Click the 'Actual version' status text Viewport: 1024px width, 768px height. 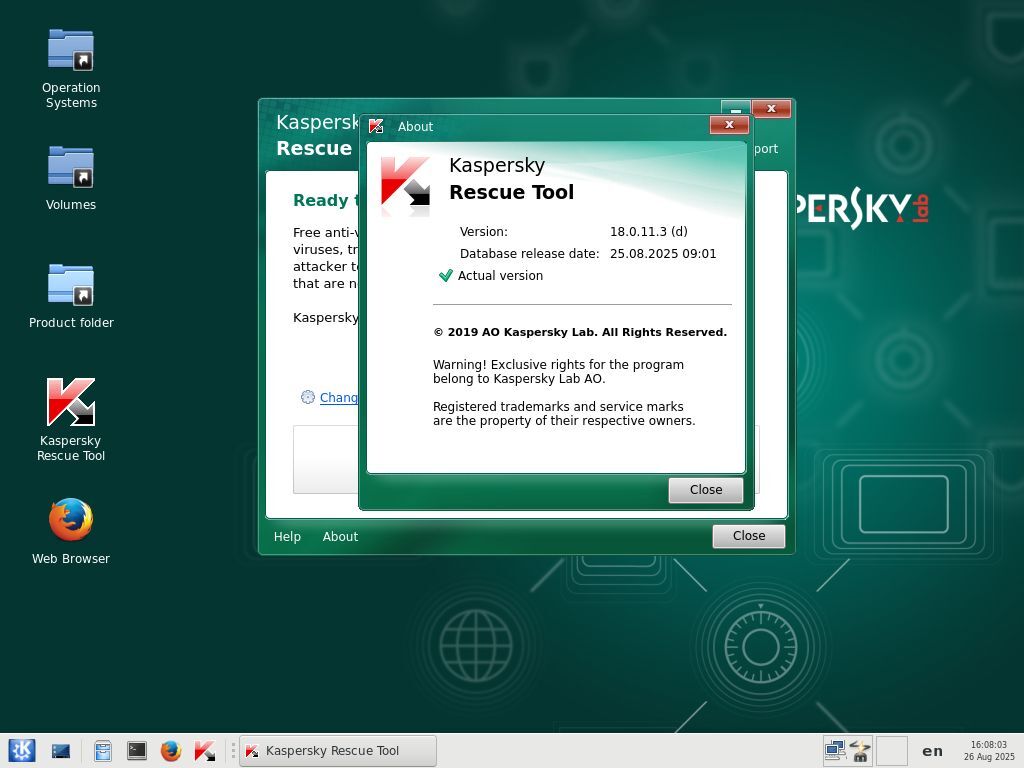(x=500, y=276)
